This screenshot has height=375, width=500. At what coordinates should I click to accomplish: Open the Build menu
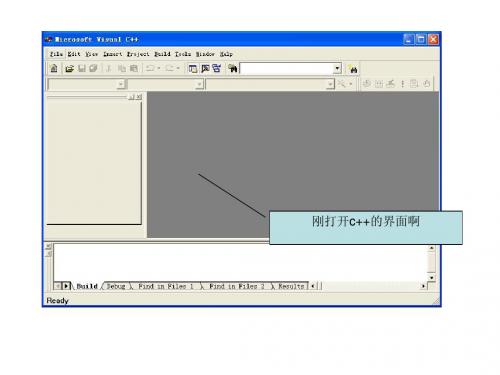(162, 54)
